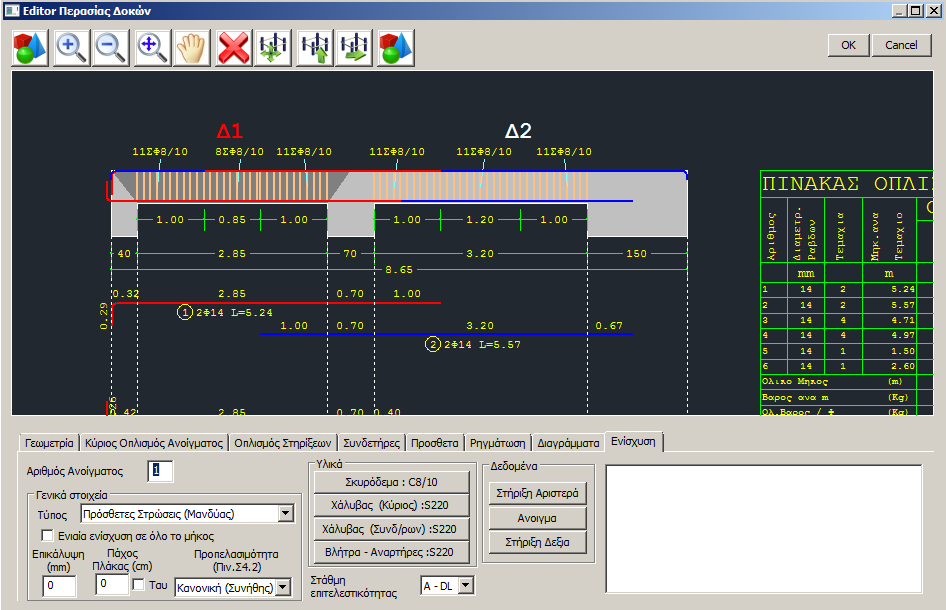Screen dimensions: 946x610
Task: Click the red Δ1 beam label
Action: 229,130
